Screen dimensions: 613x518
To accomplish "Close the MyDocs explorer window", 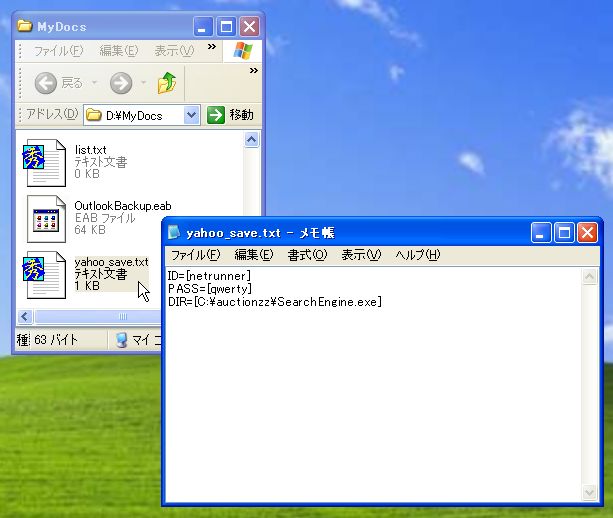I will [x=249, y=27].
